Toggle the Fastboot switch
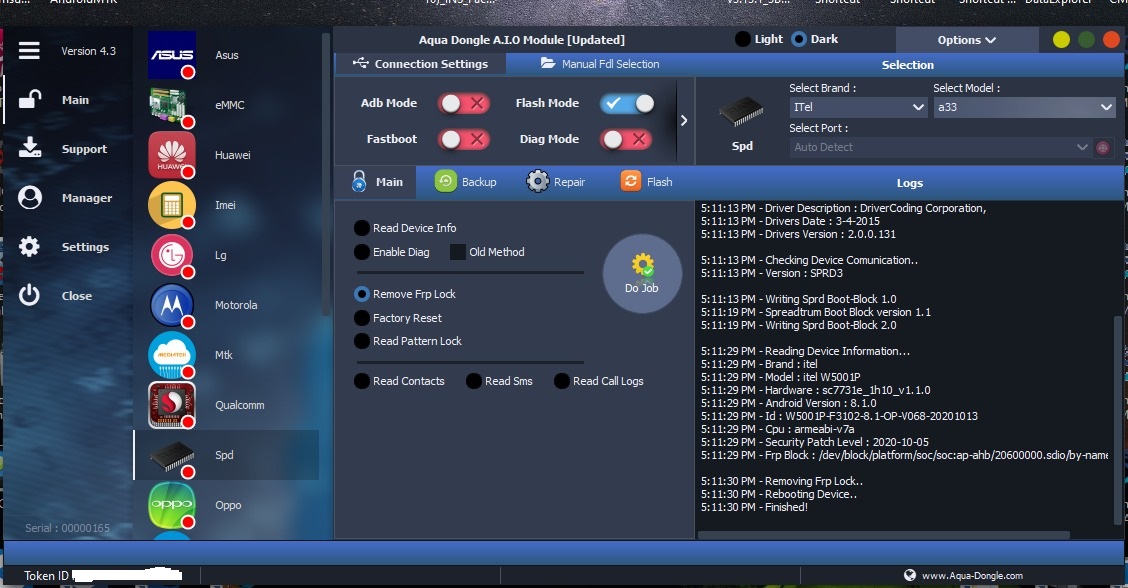 pyautogui.click(x=464, y=139)
